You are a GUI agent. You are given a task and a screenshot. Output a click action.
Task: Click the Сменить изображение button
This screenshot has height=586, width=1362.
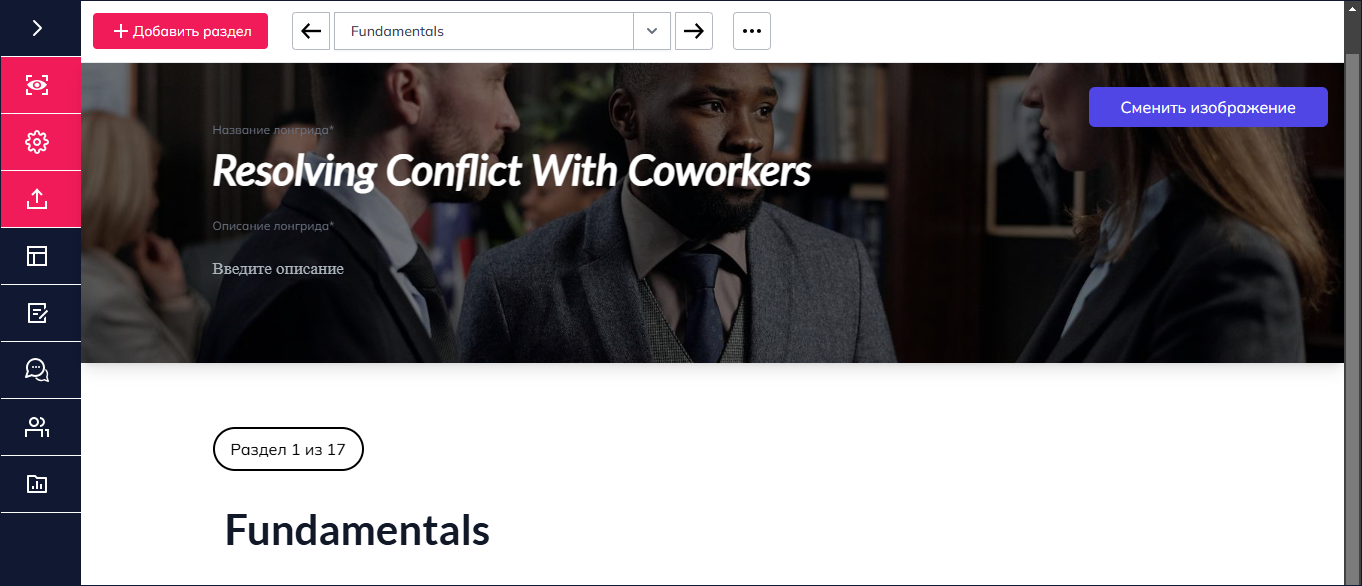[1208, 107]
